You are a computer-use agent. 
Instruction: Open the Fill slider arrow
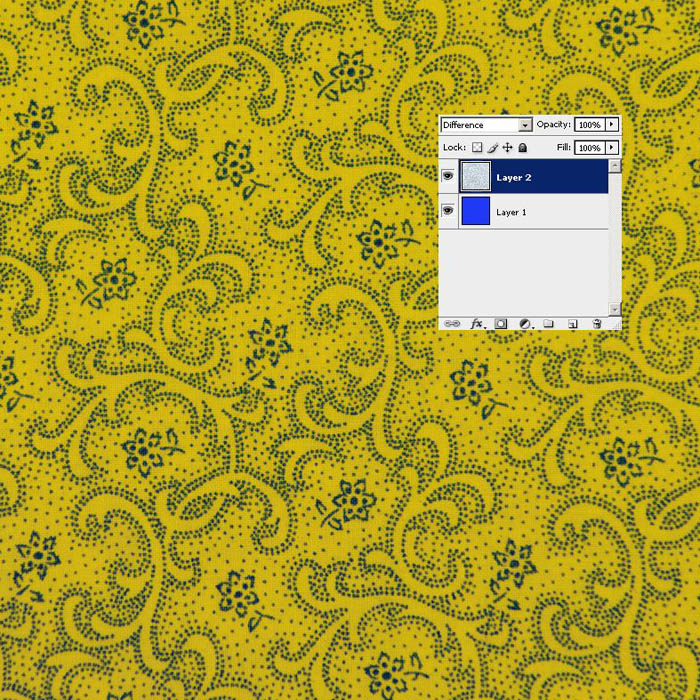tap(612, 147)
